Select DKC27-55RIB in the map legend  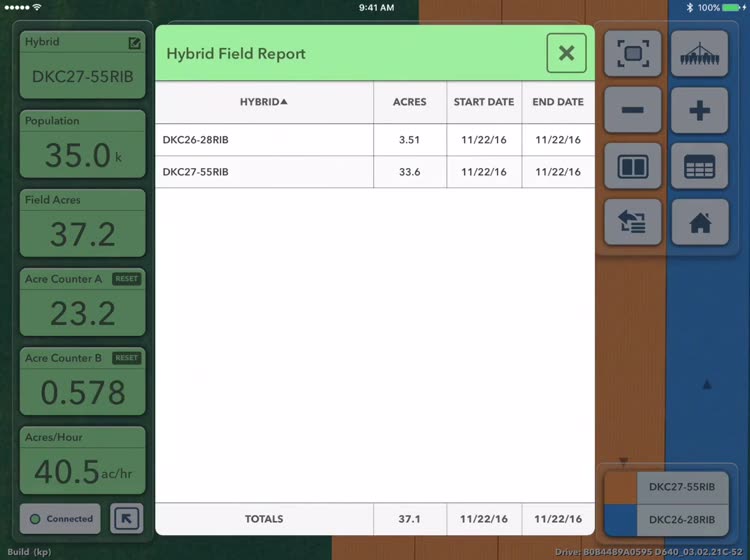coord(682,487)
